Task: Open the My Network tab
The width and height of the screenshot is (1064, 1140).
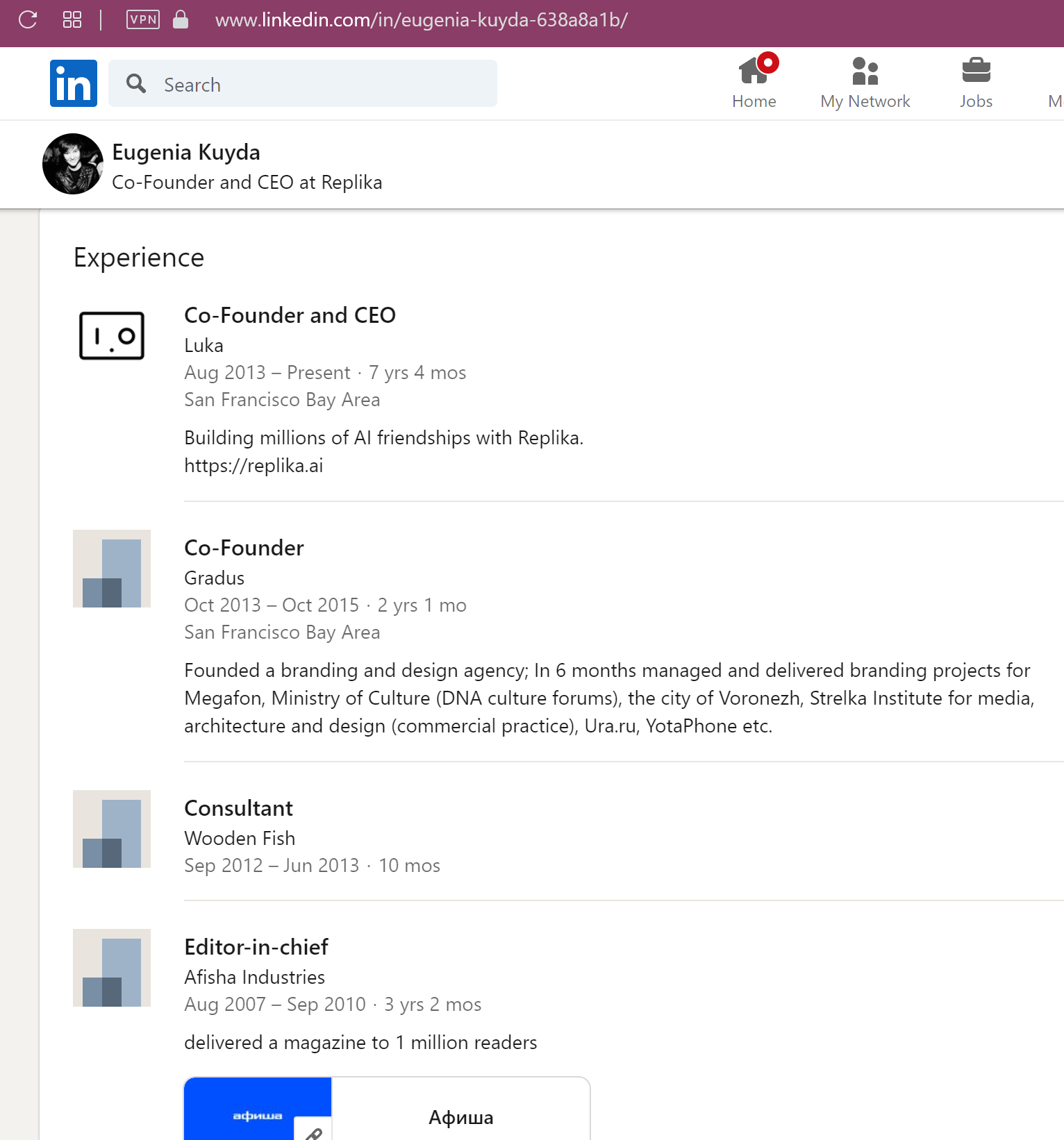Action: [865, 82]
